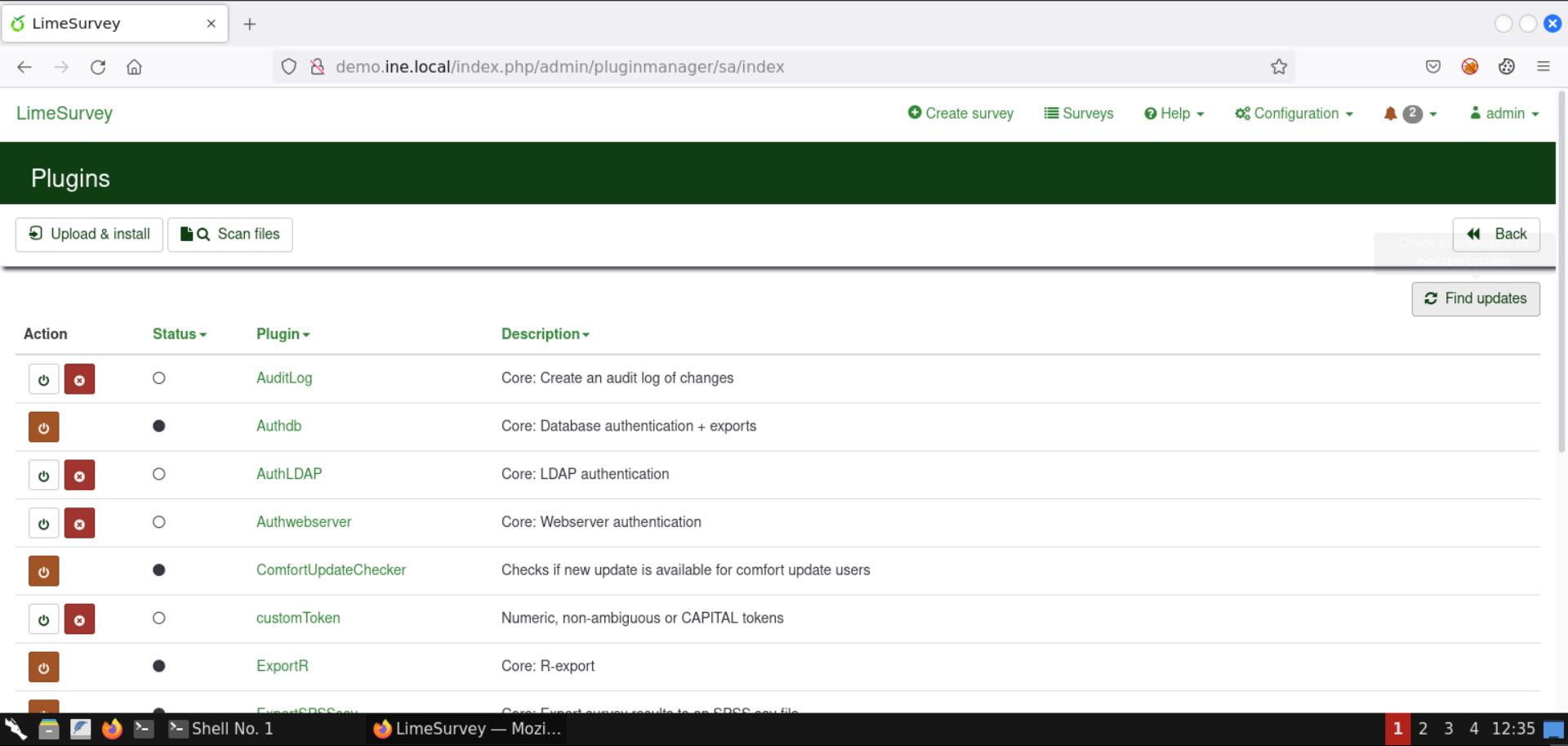Sort plugins by the Status column

tap(179, 333)
